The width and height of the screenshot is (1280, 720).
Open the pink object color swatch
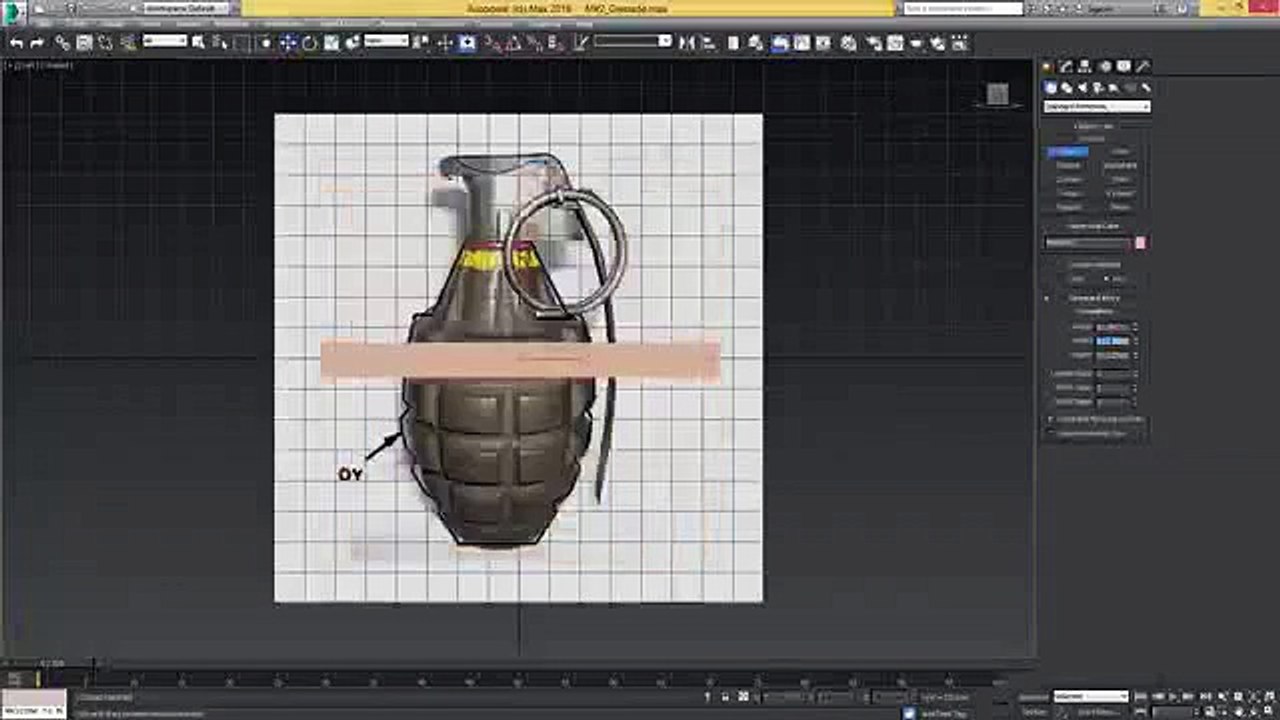point(1140,242)
